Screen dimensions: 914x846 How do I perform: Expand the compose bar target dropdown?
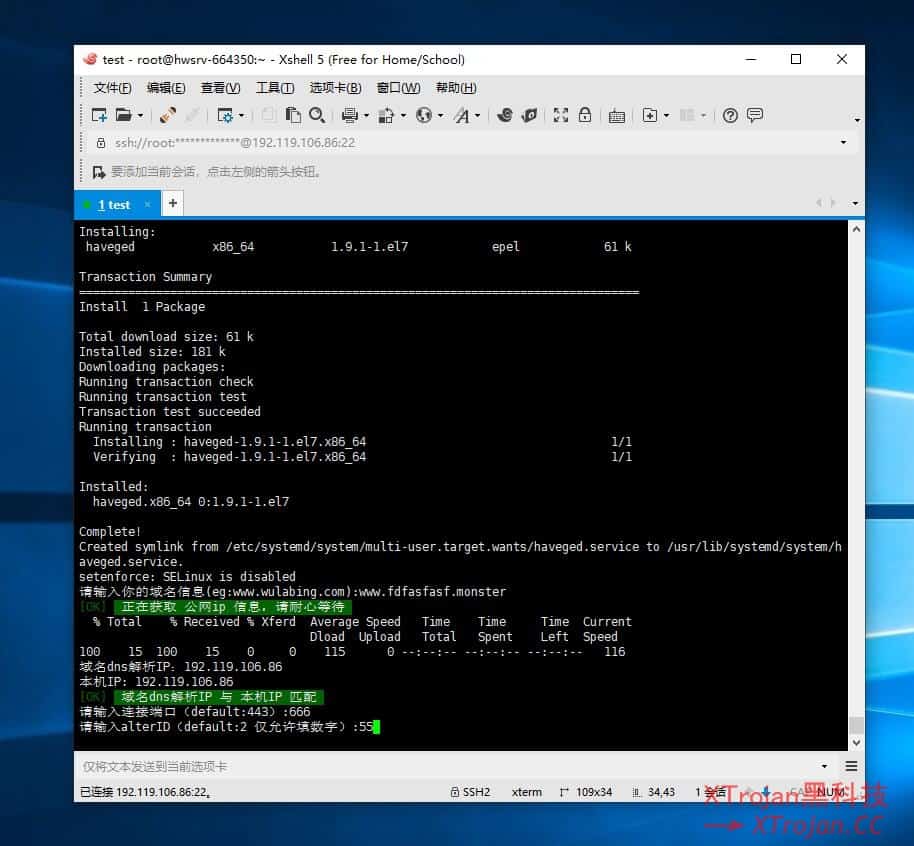(x=824, y=766)
